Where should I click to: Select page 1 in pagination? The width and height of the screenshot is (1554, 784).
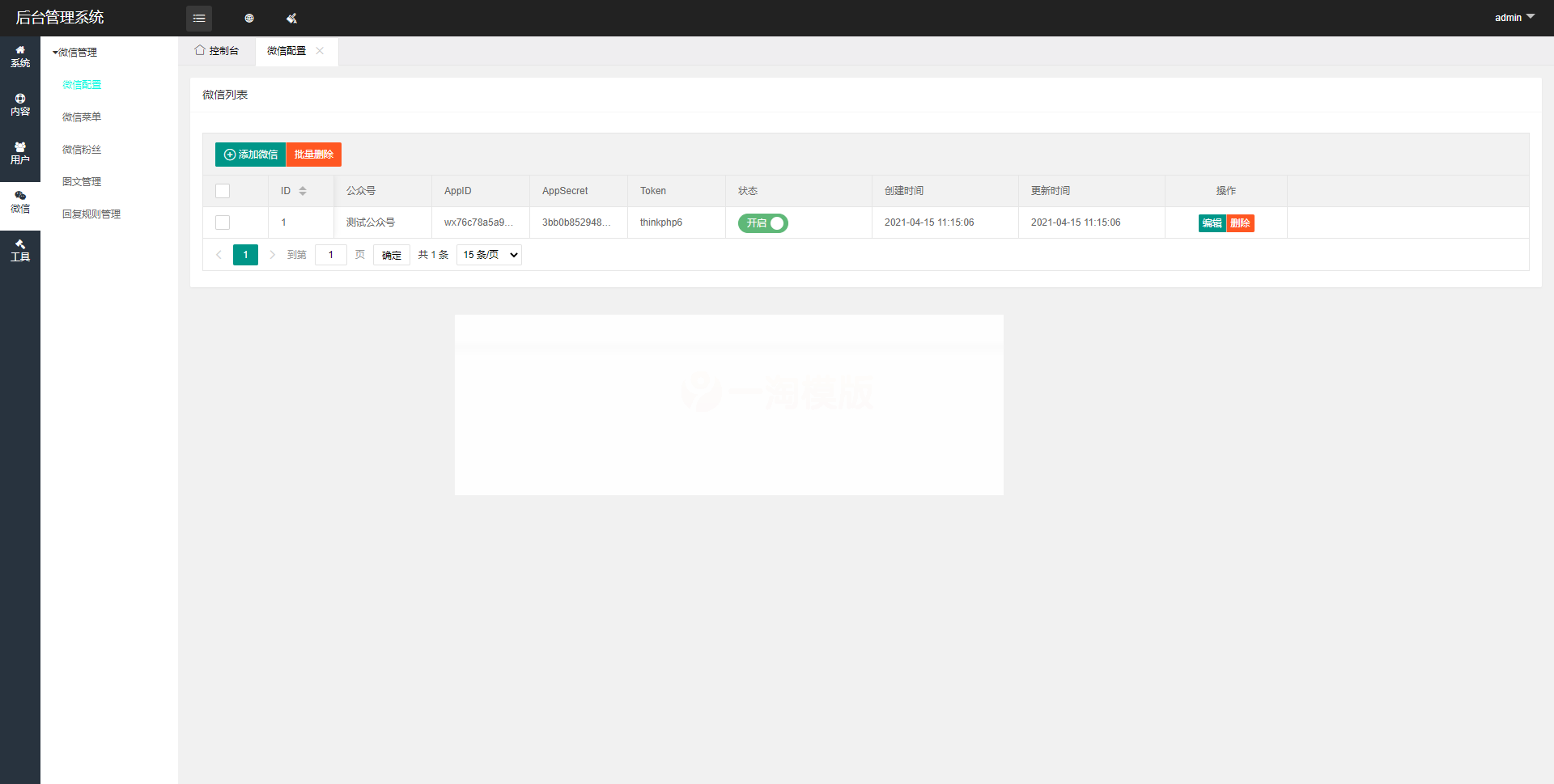[x=245, y=254]
